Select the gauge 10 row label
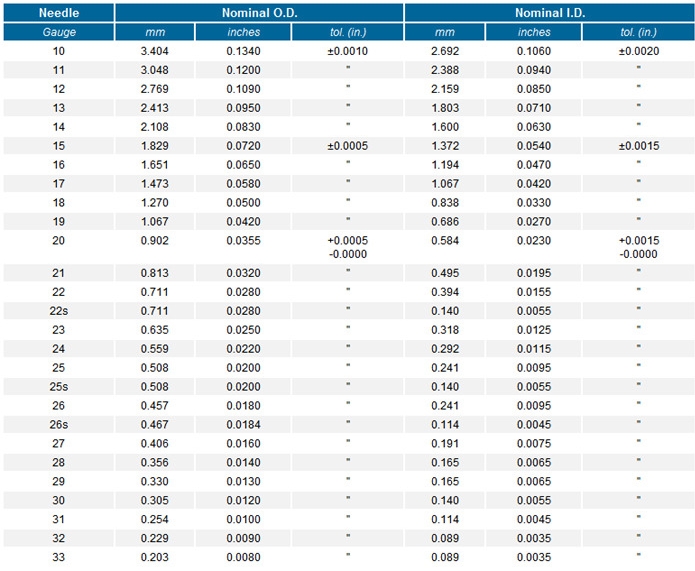Image resolution: width=695 pixels, height=571 pixels. (x=58, y=51)
